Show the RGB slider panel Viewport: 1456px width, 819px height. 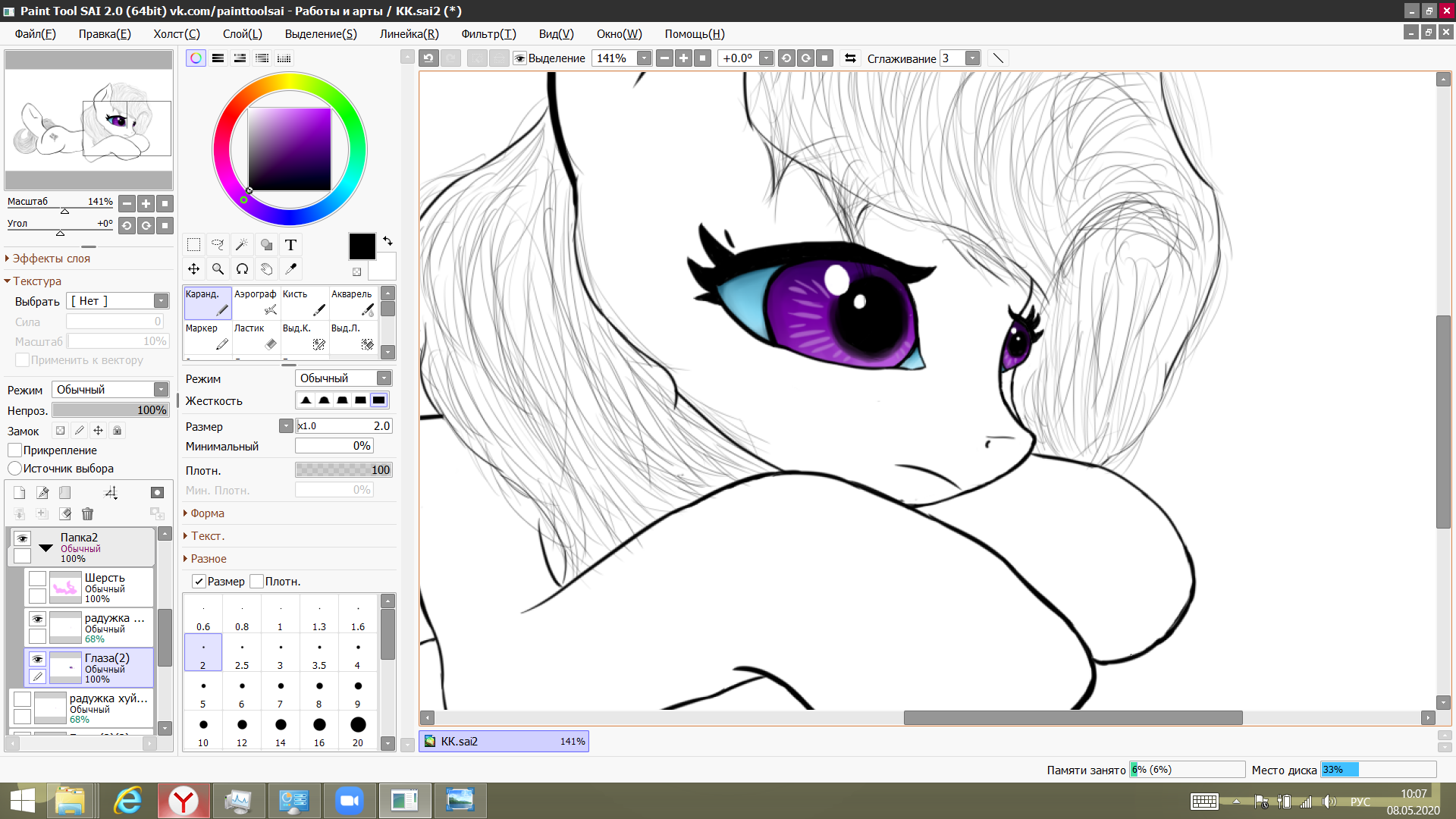coord(218,58)
